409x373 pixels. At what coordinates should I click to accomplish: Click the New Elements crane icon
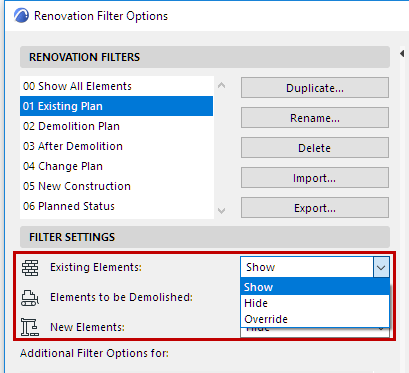[x=30, y=327]
